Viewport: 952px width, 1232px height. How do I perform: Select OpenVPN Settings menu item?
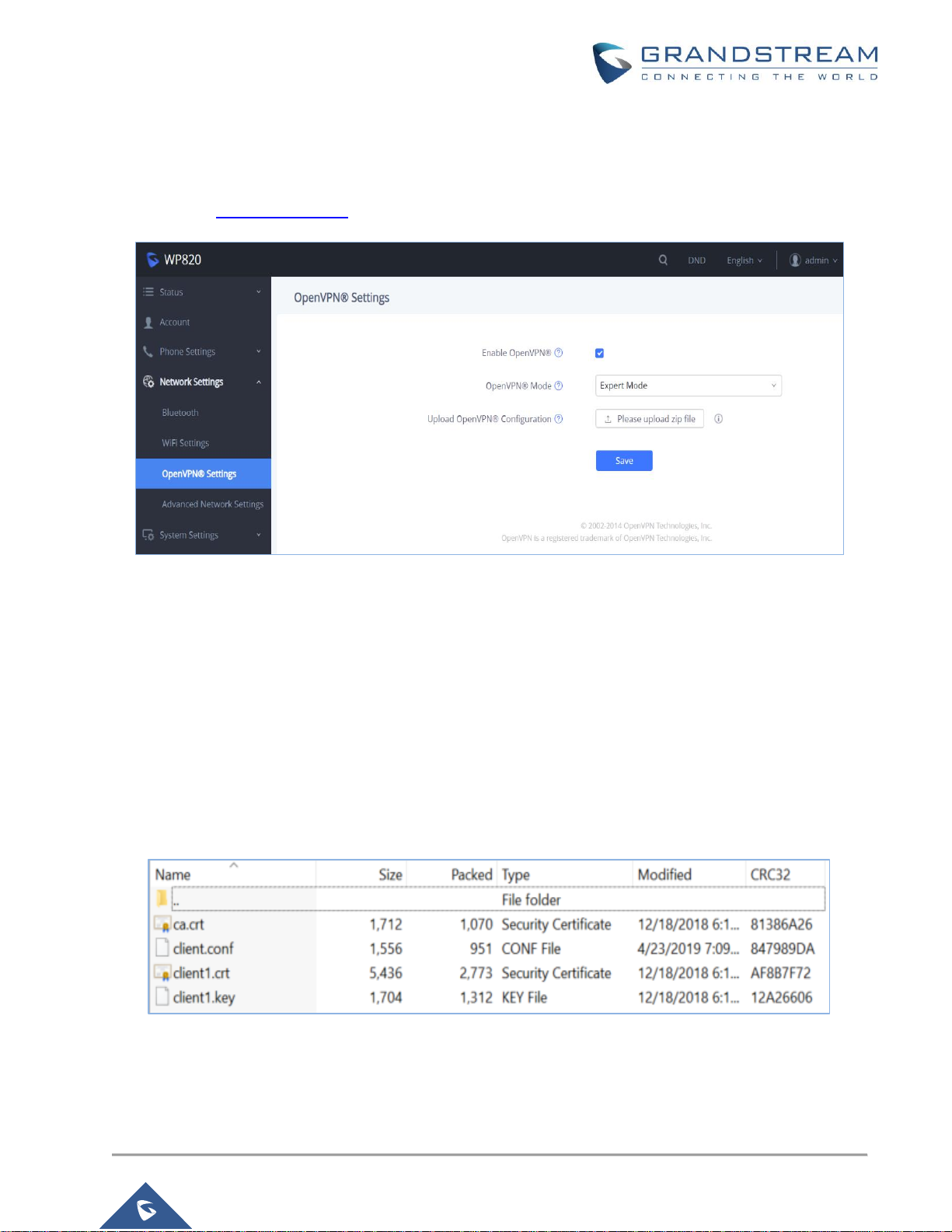204,473
